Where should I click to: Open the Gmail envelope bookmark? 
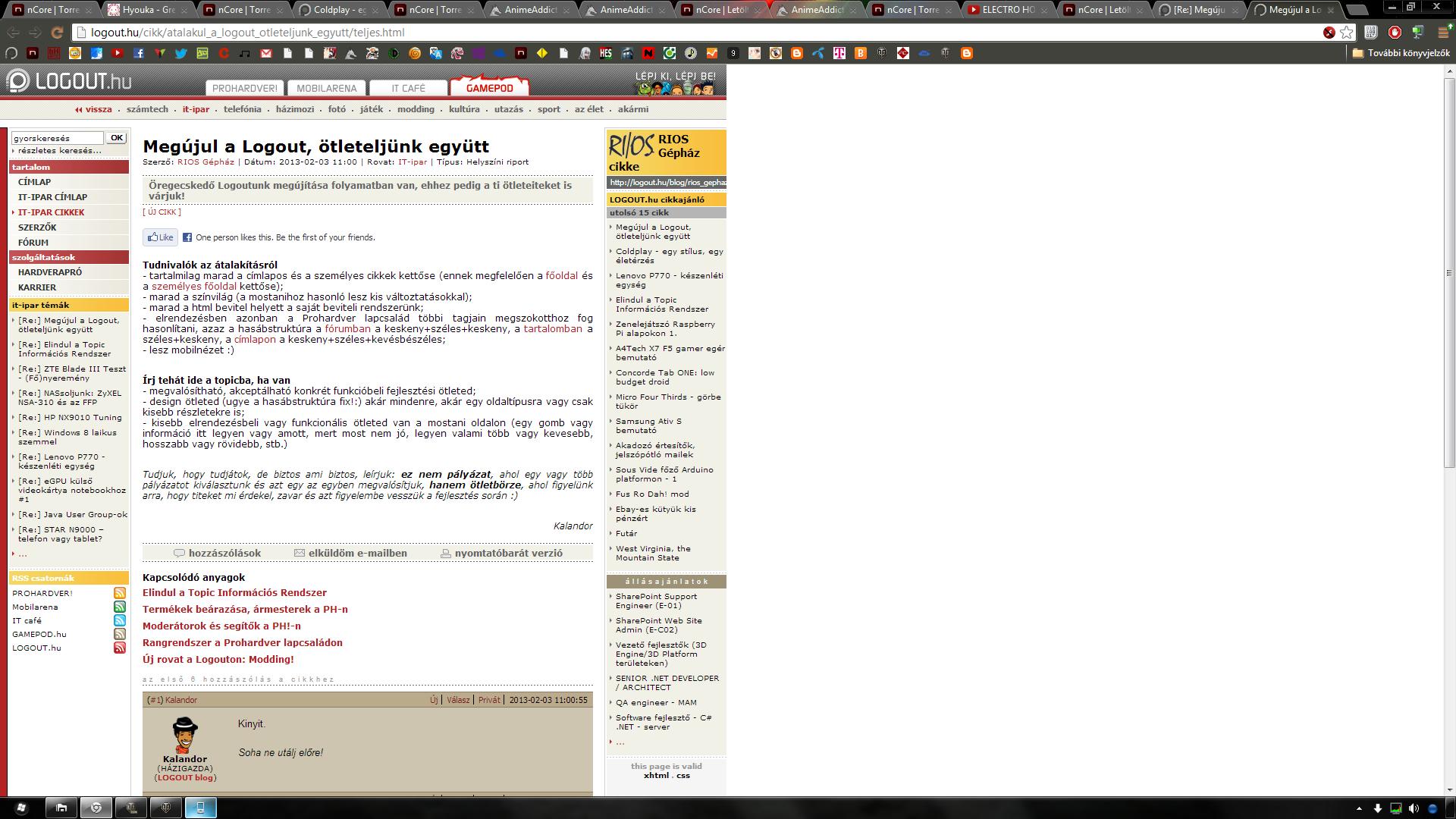point(266,53)
